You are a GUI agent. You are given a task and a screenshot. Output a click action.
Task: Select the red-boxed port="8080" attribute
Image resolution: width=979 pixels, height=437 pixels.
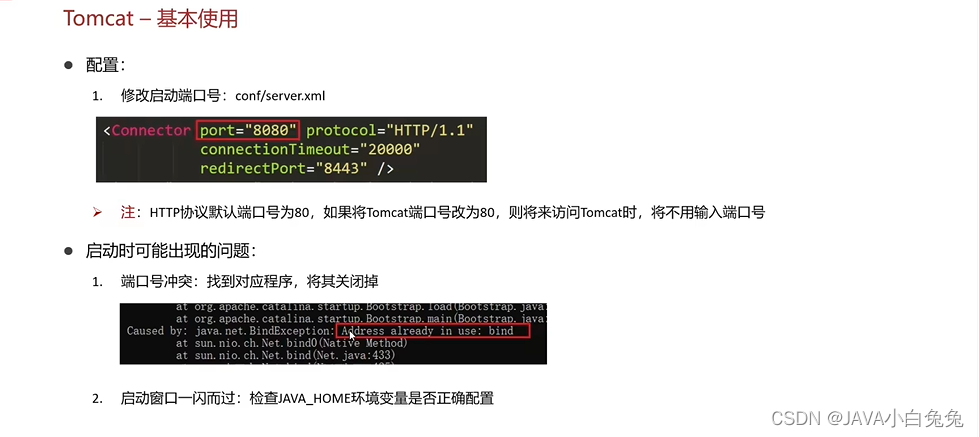[x=248, y=130]
